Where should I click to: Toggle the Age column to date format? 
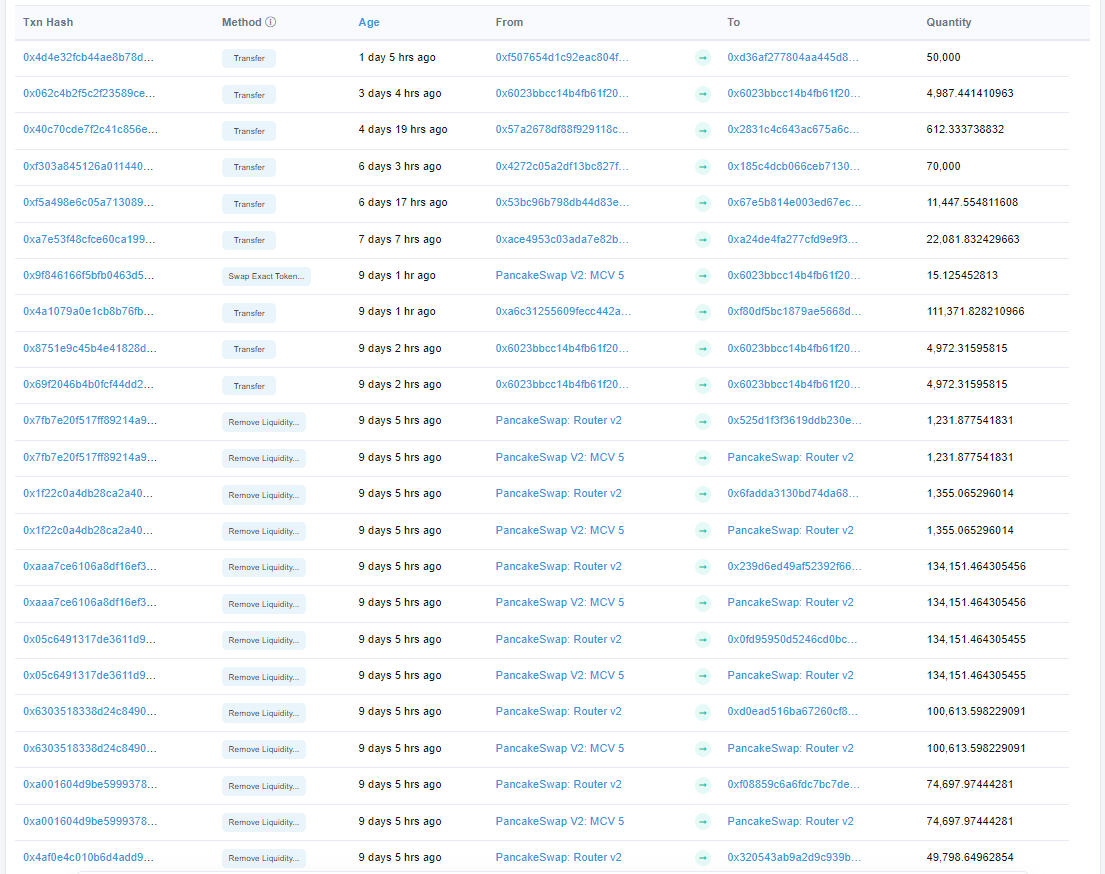(369, 22)
